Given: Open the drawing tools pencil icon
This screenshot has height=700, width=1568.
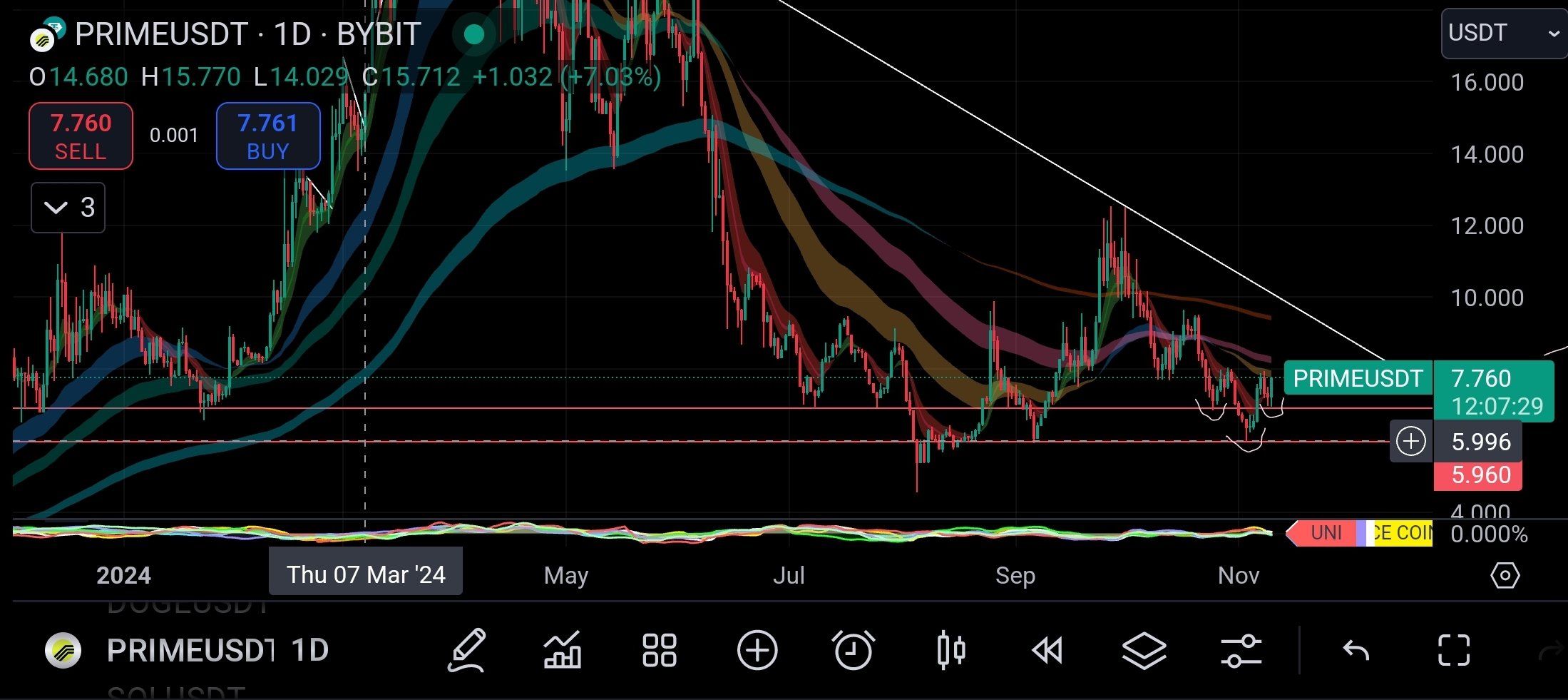Looking at the screenshot, I should (467, 650).
